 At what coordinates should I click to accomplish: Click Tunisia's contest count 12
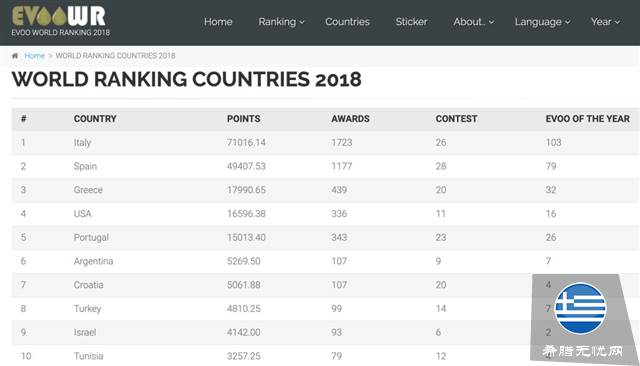[441, 356]
